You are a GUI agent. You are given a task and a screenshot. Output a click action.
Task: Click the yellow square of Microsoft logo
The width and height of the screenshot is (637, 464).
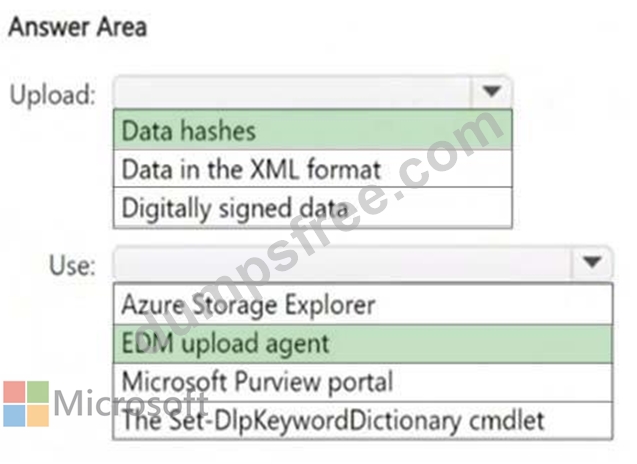[x=38, y=415]
